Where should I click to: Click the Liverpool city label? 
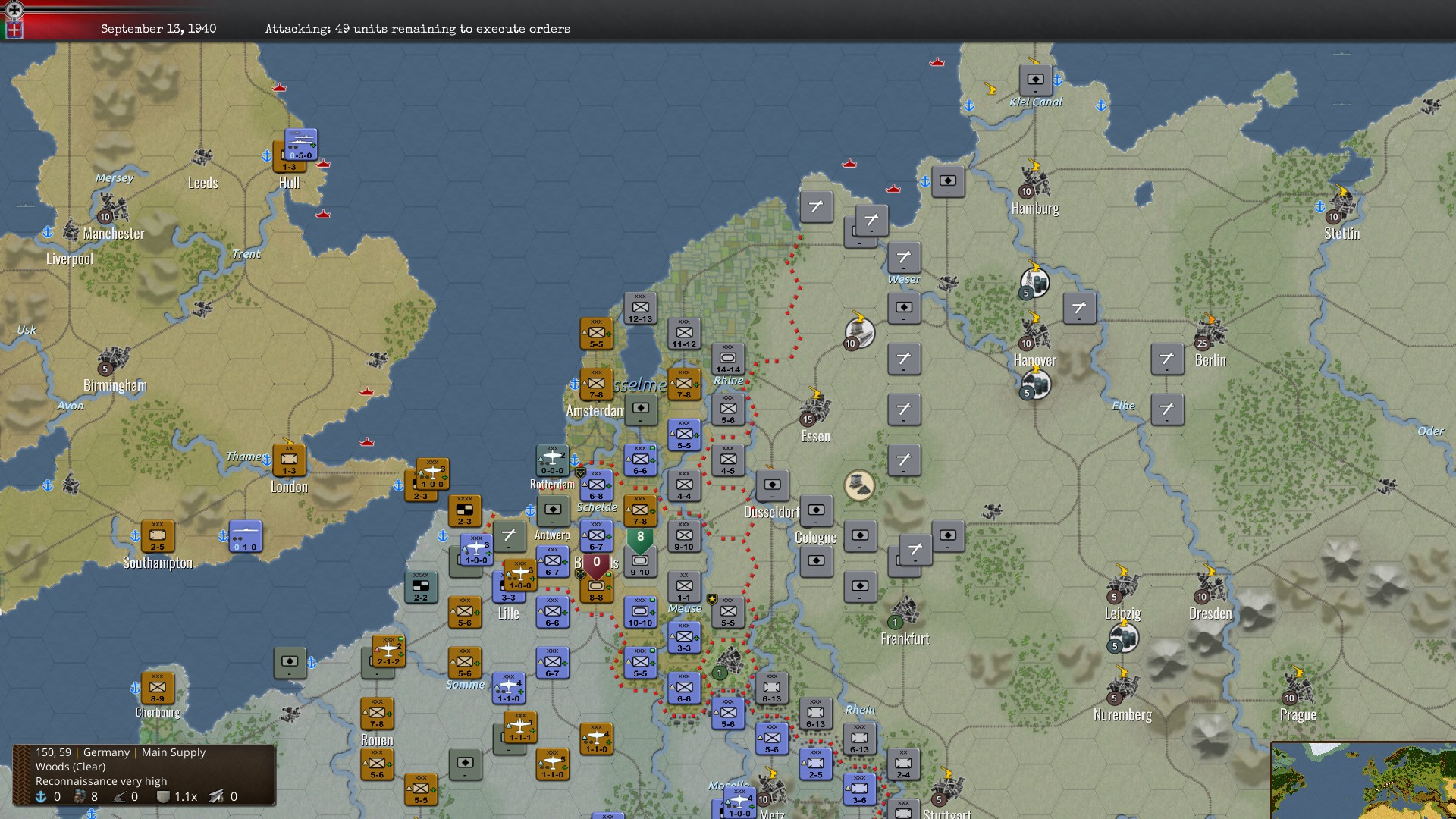pyautogui.click(x=69, y=259)
